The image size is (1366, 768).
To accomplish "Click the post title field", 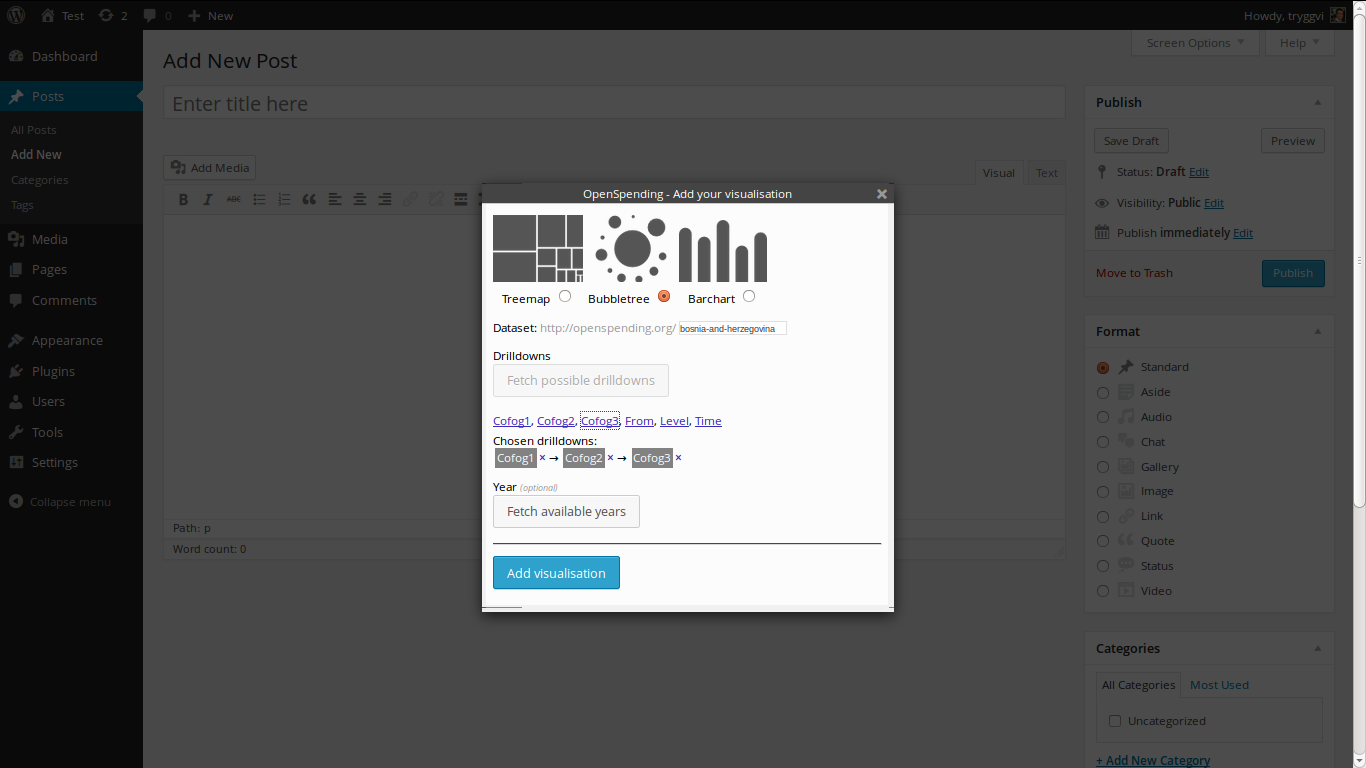I will point(614,104).
